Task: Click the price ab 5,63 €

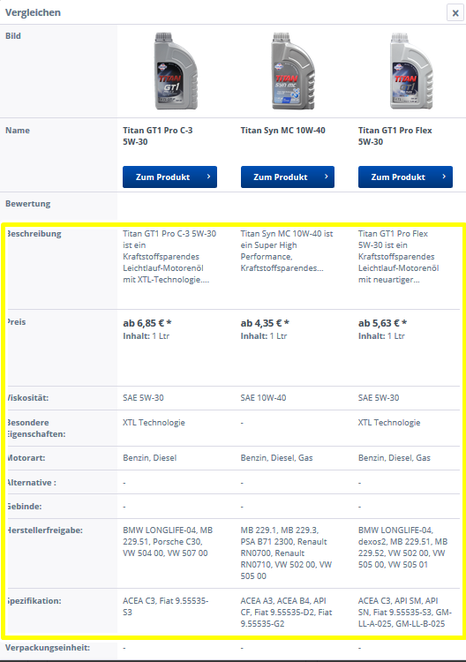Action: click(382, 323)
